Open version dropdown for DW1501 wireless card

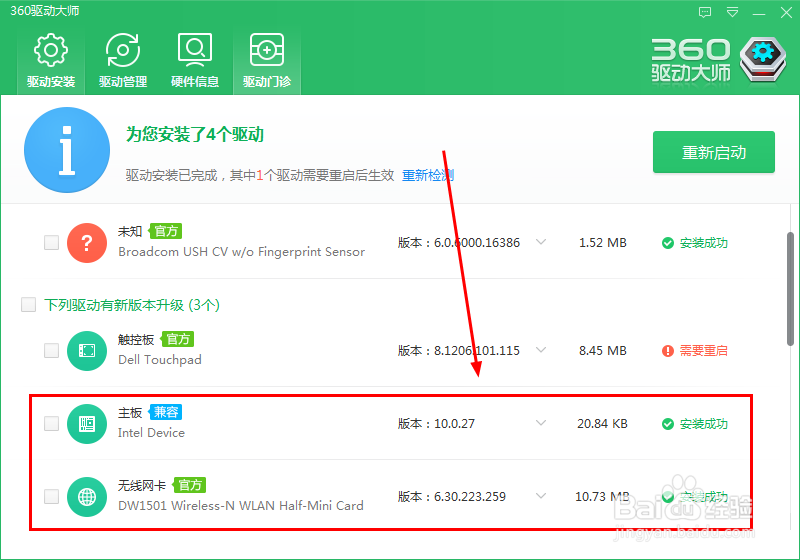pyautogui.click(x=541, y=496)
